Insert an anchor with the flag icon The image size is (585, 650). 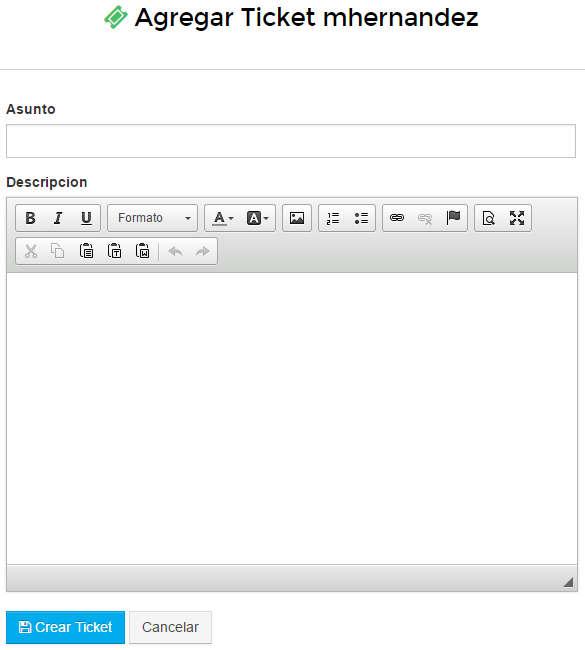[x=453, y=218]
